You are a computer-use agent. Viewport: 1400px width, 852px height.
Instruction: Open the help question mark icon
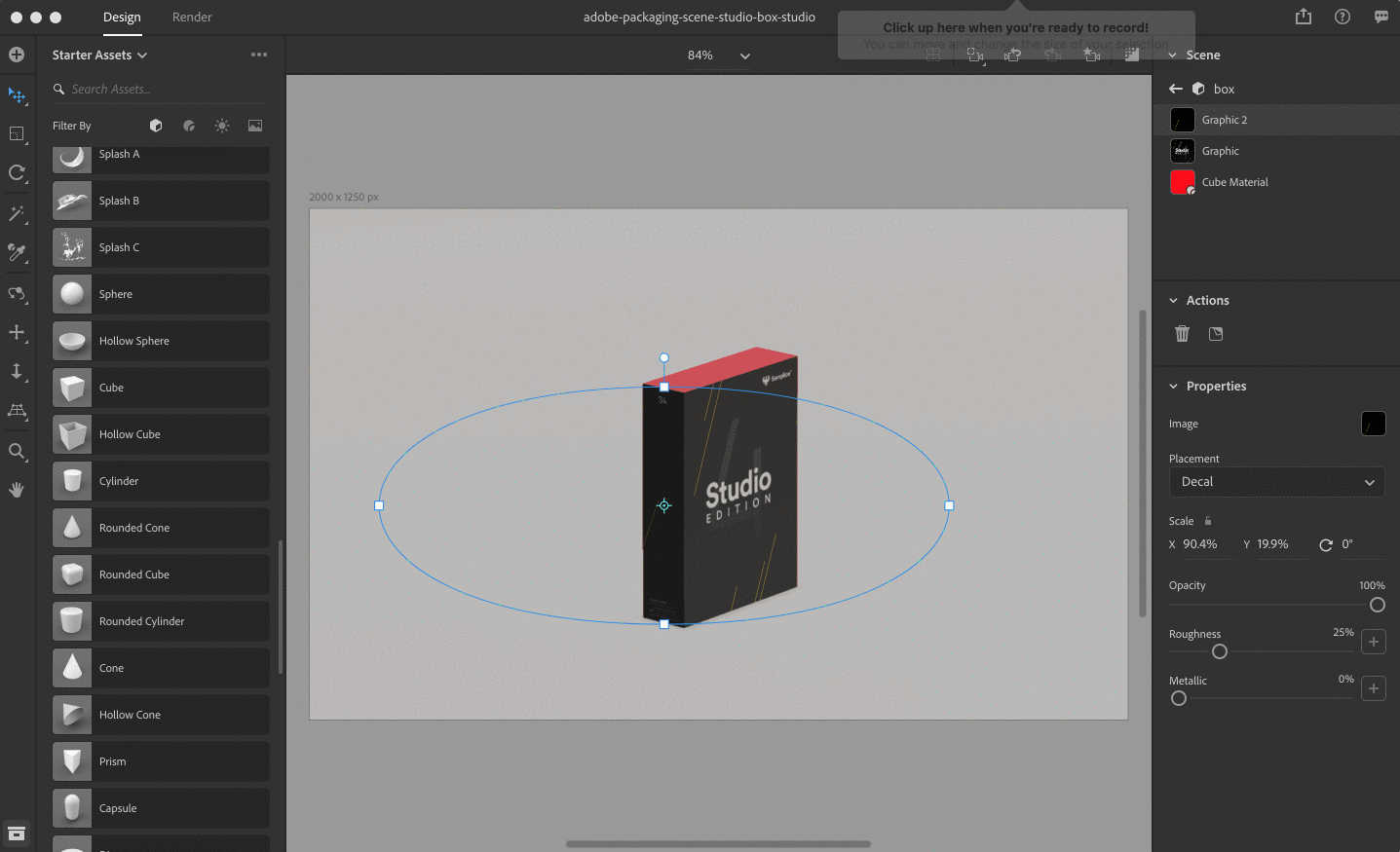(x=1343, y=17)
